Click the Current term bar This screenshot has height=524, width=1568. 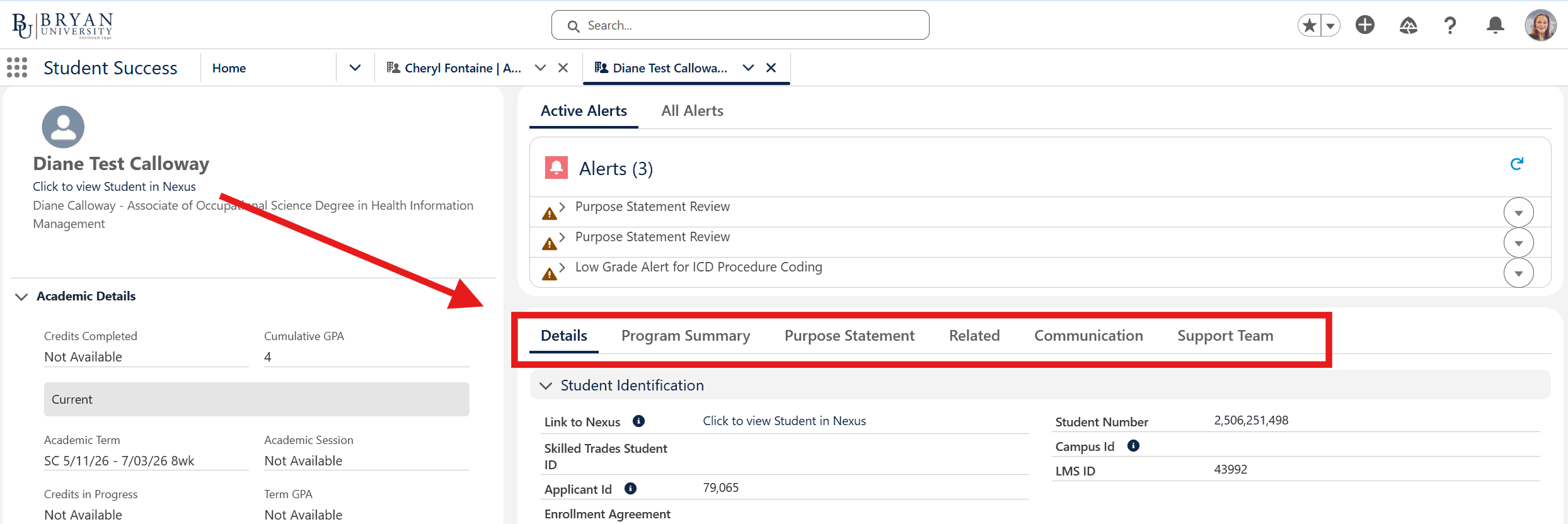pos(257,399)
